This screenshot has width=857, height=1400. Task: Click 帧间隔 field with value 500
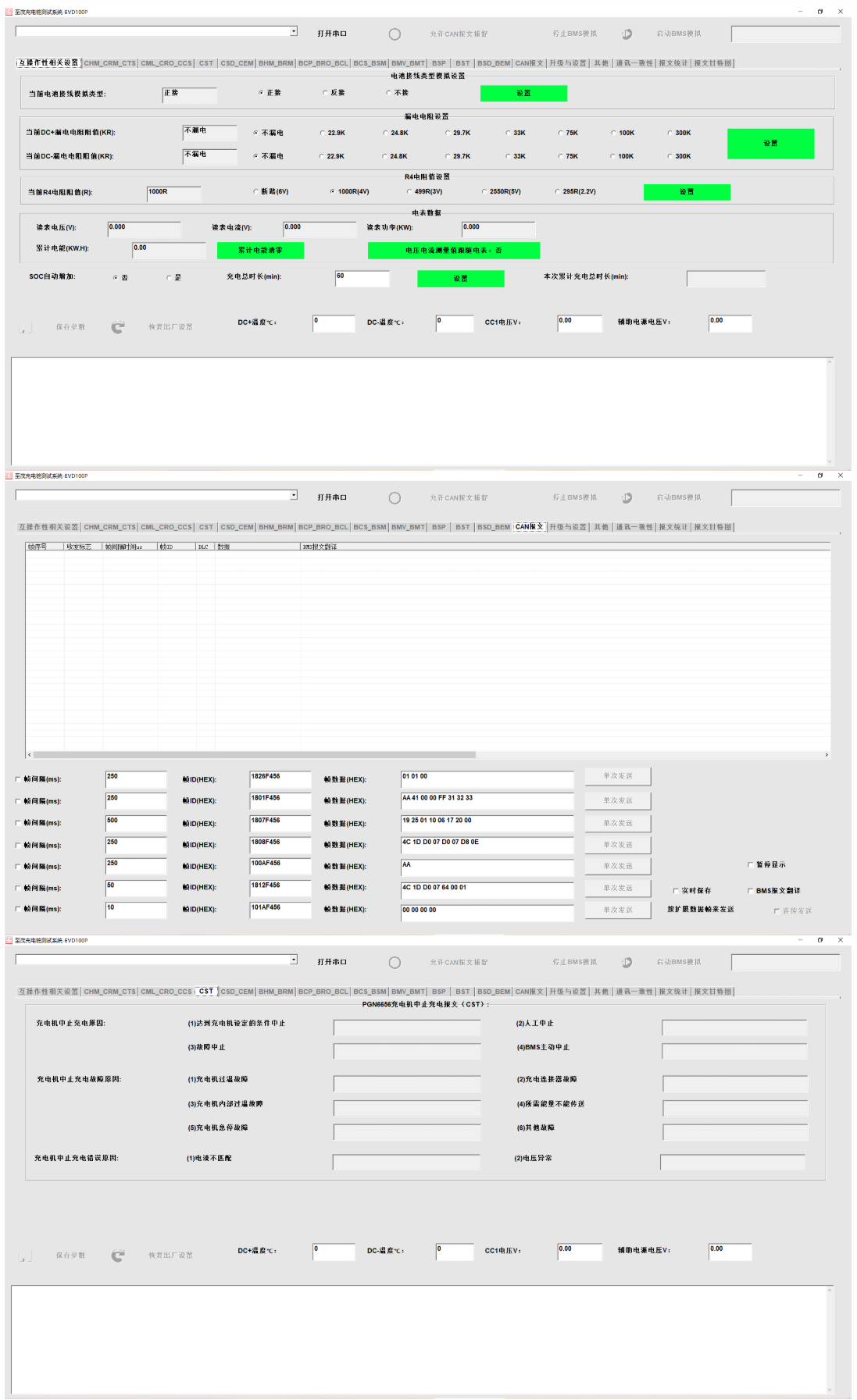coord(136,823)
